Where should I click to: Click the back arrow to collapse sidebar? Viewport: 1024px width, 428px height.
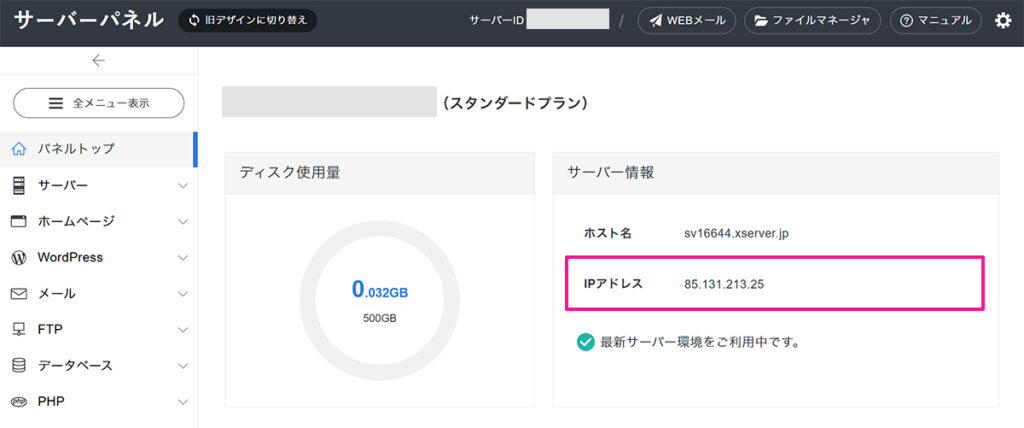pyautogui.click(x=98, y=61)
